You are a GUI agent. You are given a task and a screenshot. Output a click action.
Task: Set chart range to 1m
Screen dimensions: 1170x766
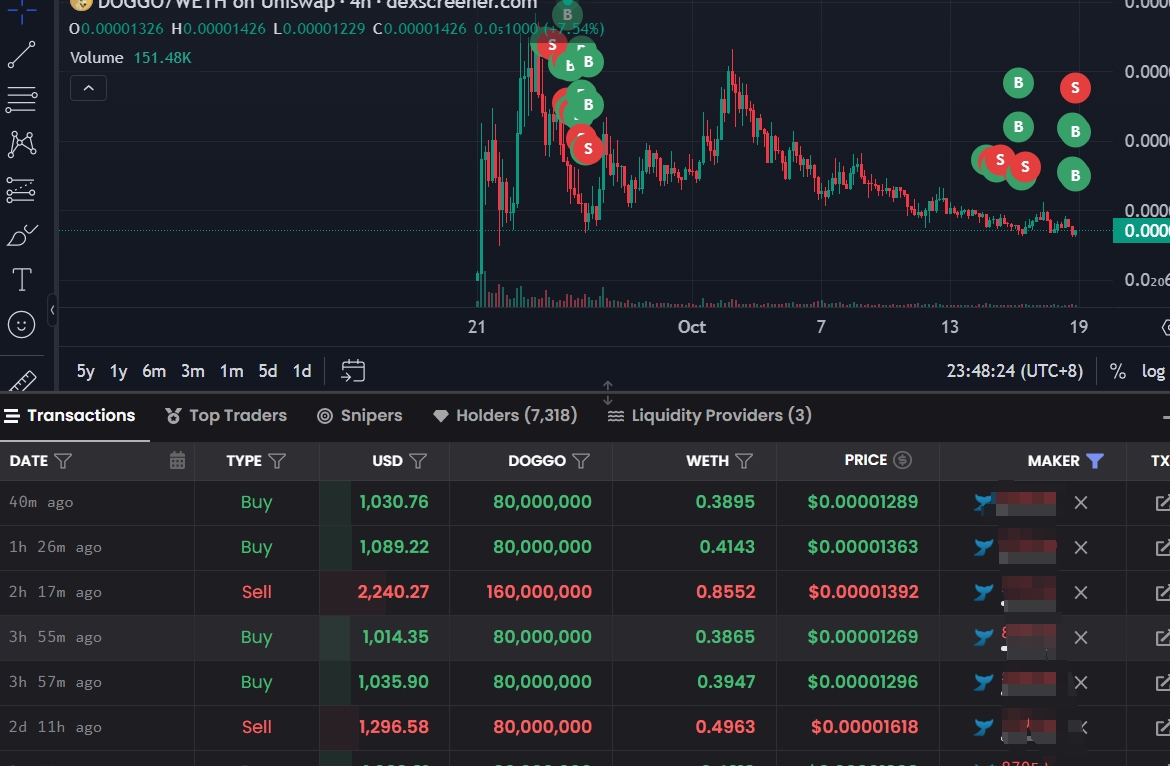[231, 371]
